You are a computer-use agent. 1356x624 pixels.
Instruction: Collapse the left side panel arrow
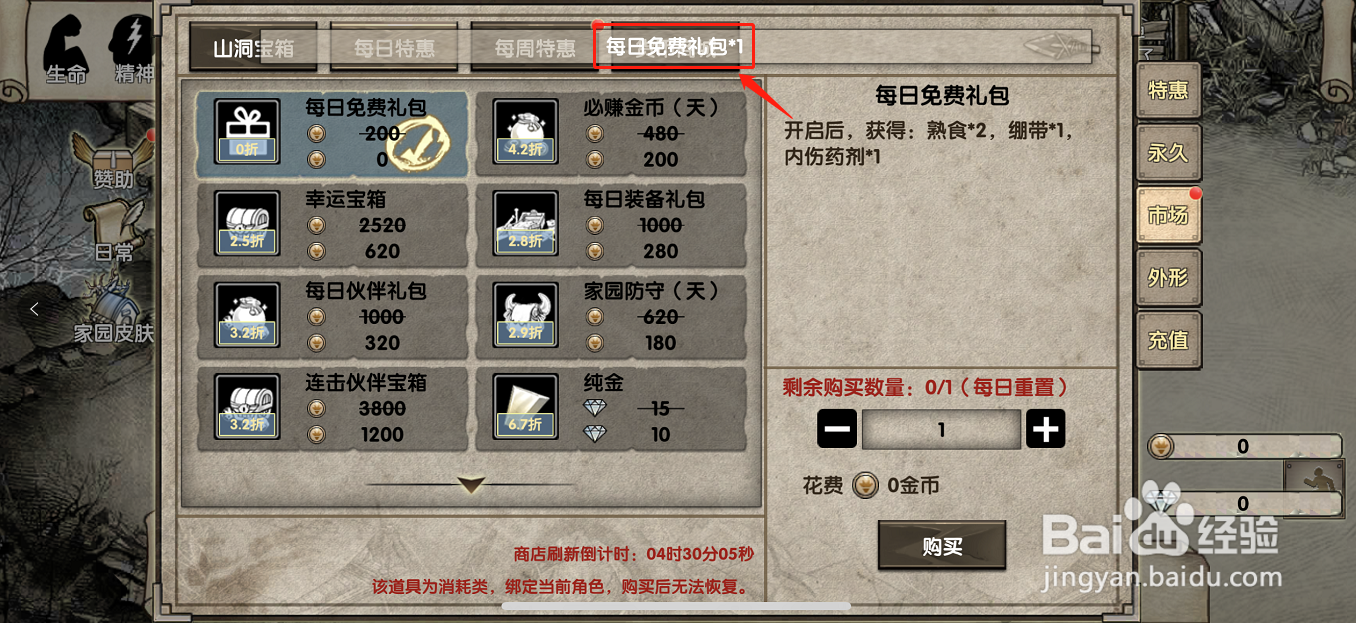(x=34, y=309)
